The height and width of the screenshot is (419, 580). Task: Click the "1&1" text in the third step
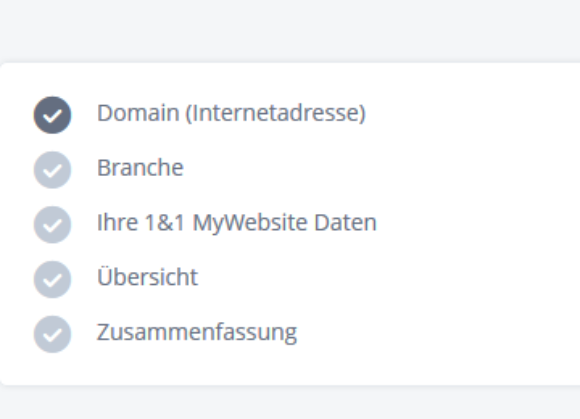click(165, 223)
